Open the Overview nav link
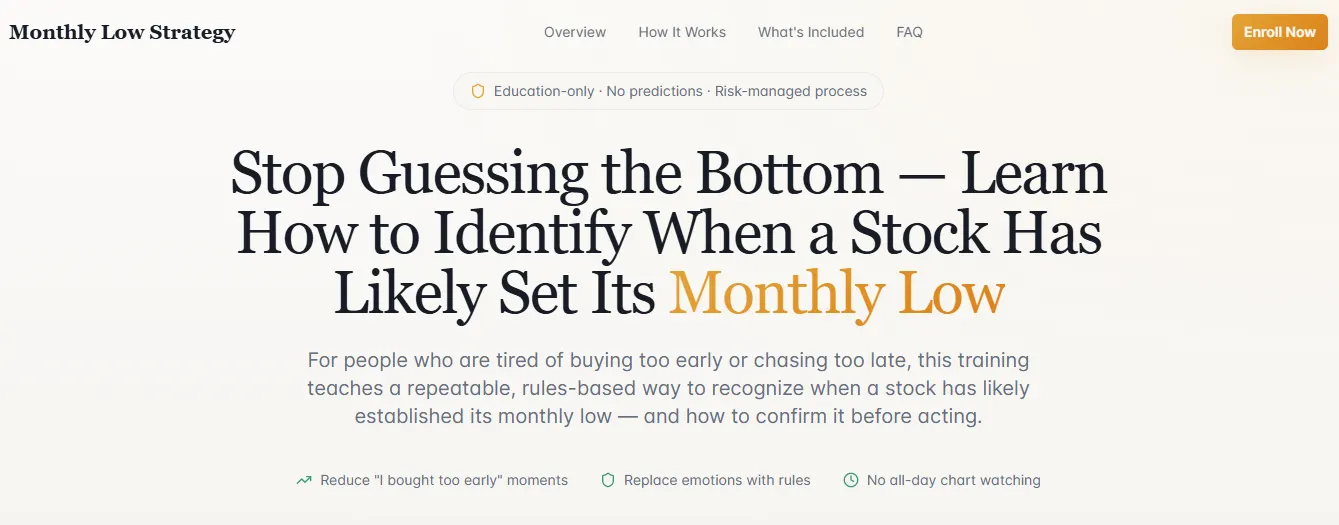 pyautogui.click(x=575, y=32)
